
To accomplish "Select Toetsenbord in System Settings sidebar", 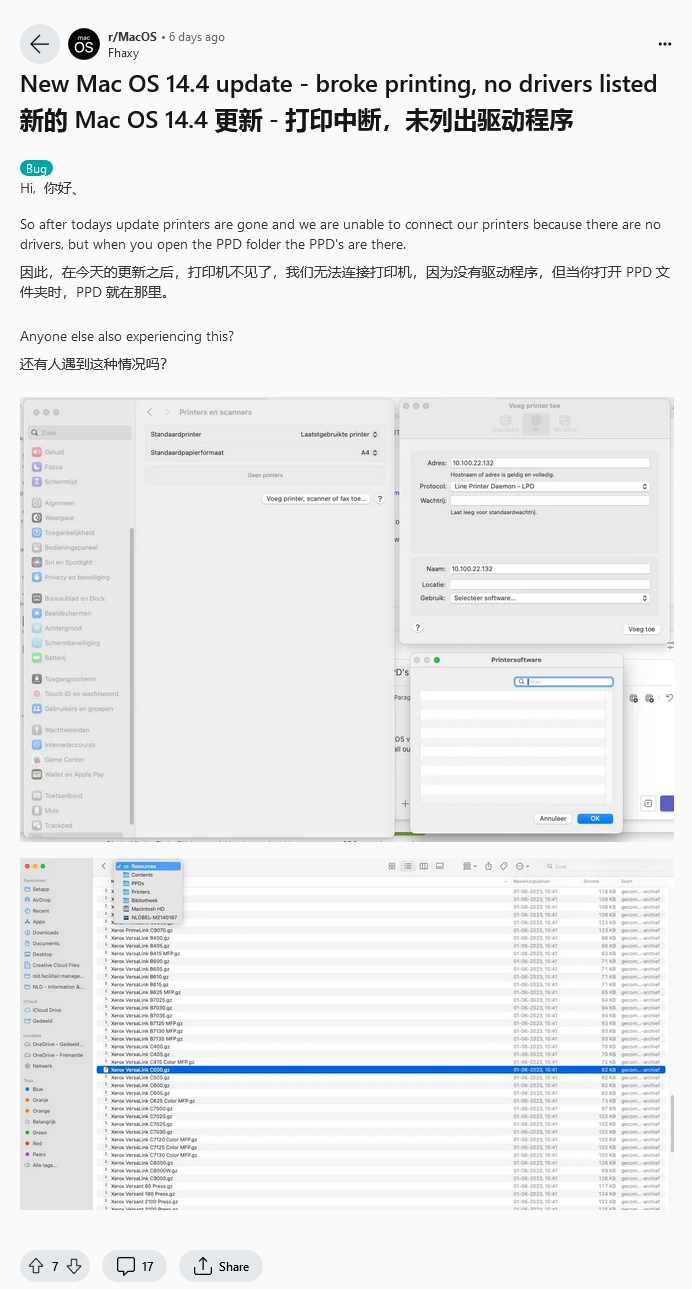I will point(58,796).
